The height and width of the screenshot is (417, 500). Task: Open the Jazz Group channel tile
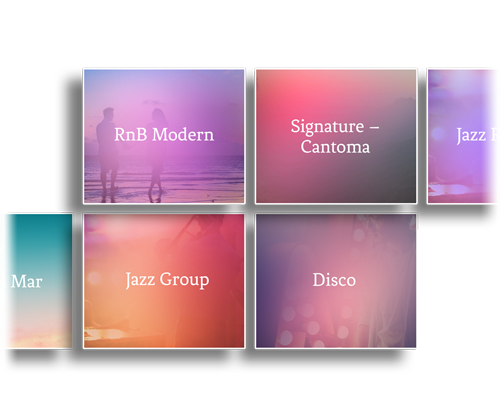[x=164, y=281]
